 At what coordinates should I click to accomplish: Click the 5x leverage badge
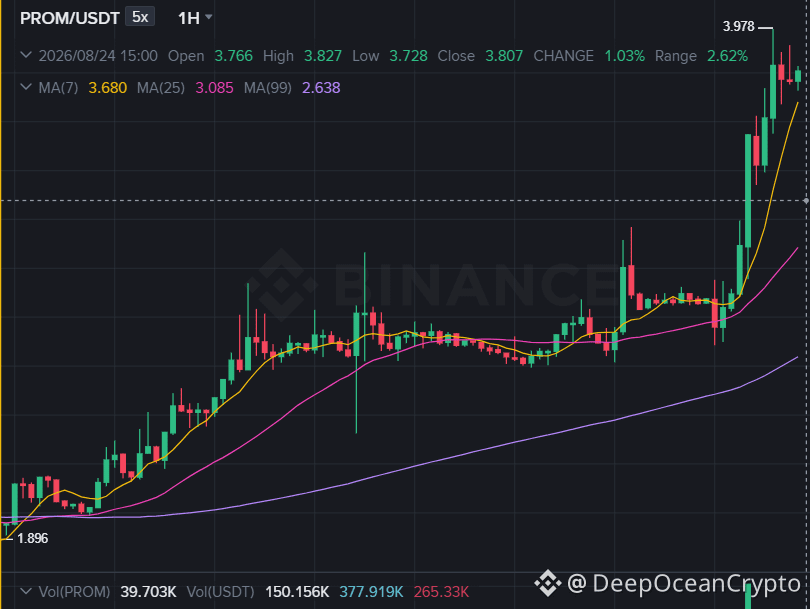coord(140,17)
